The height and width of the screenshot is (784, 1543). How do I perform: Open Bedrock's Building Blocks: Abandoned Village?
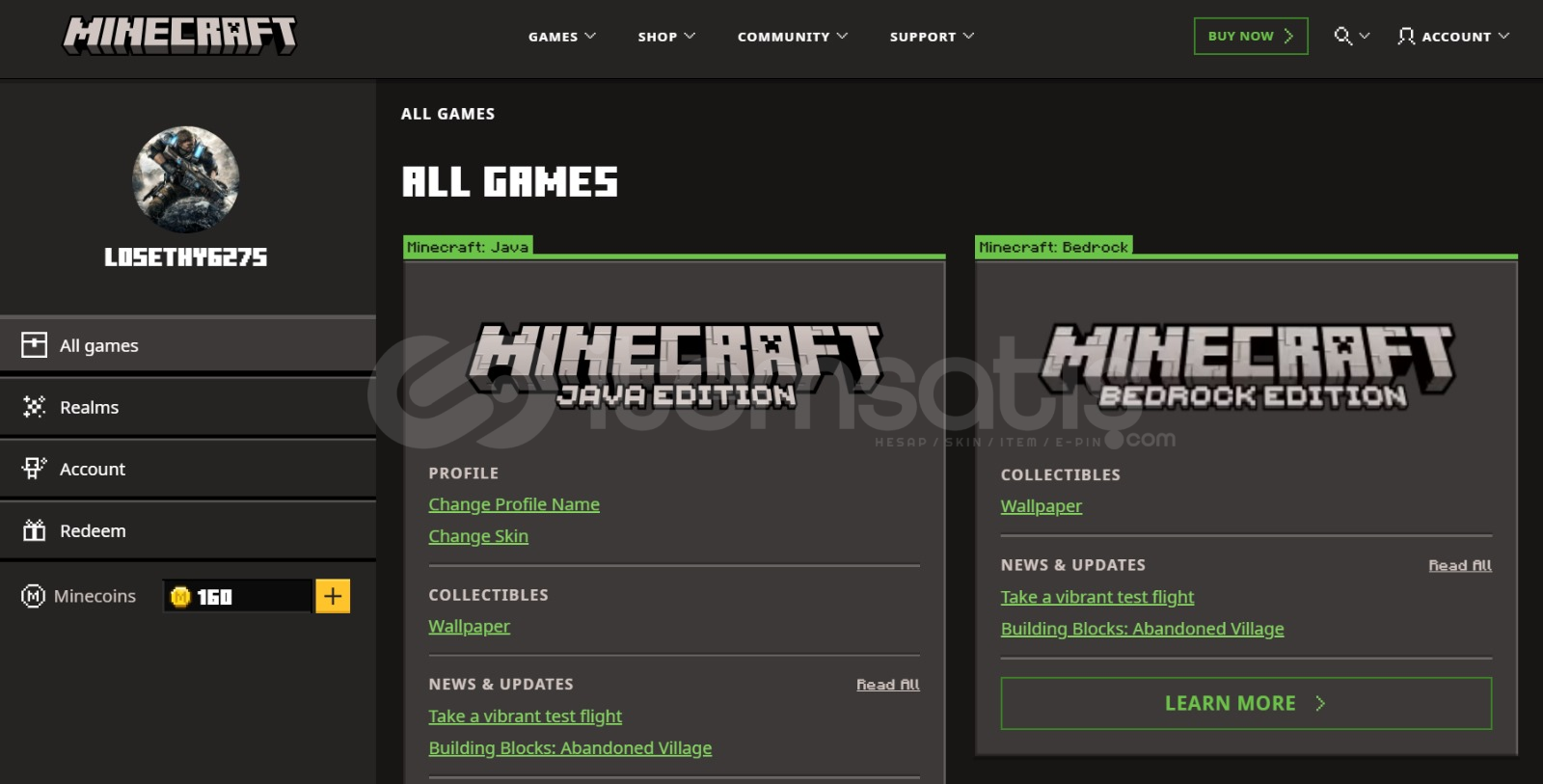pos(1143,629)
